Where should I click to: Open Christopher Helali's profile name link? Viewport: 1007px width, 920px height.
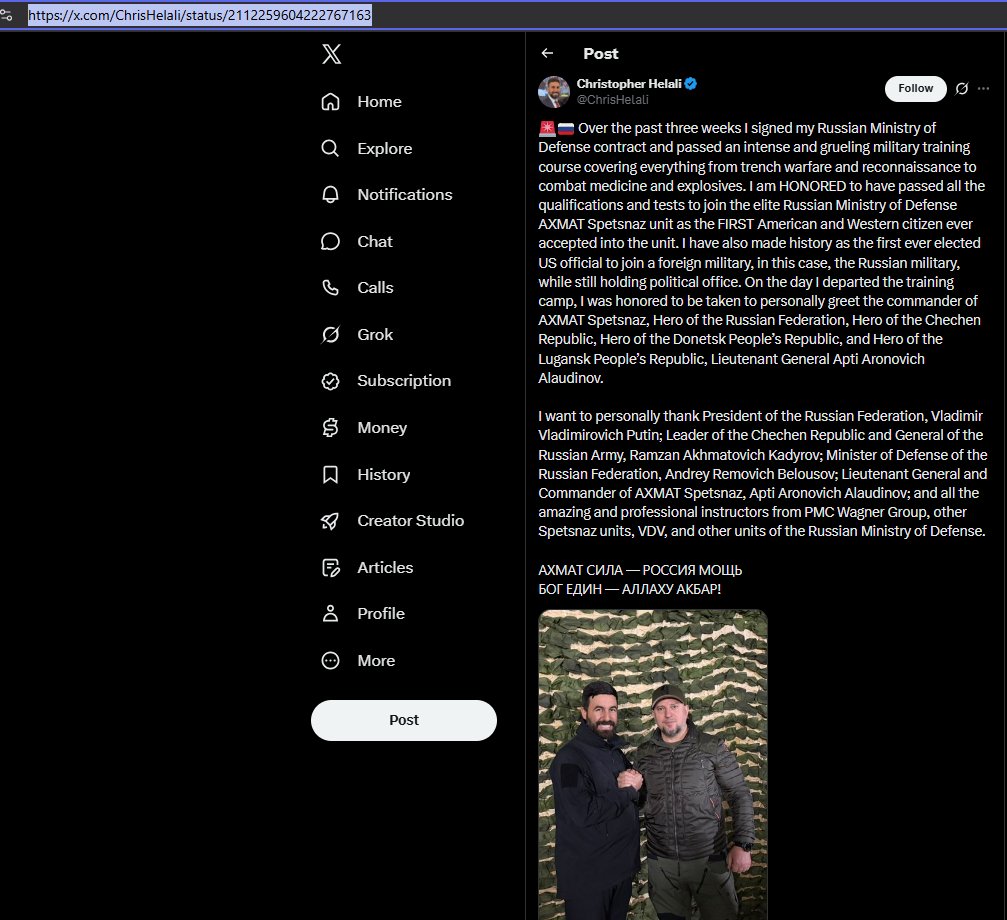pos(629,83)
